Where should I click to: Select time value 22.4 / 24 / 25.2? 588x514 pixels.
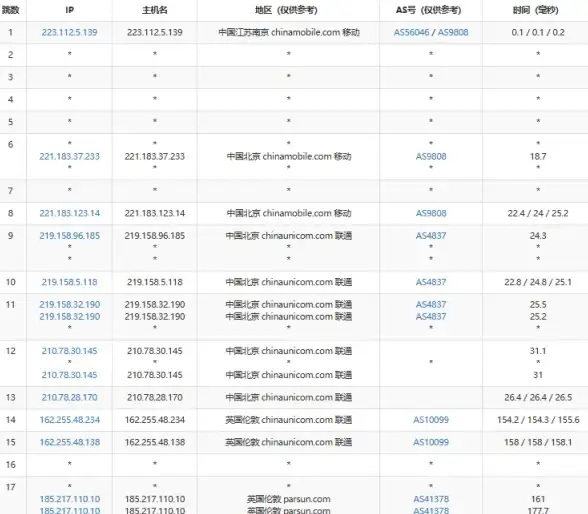point(538,213)
